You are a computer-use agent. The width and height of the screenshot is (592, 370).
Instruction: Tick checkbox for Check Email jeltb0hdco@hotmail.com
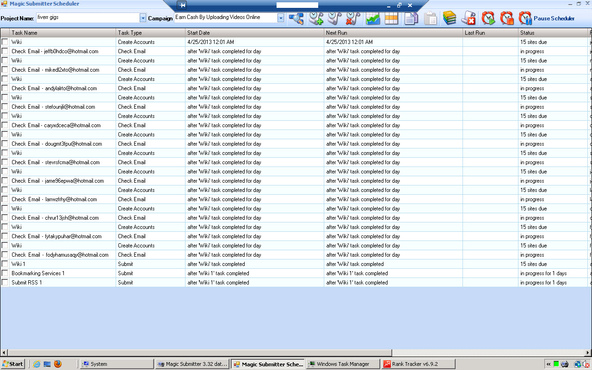5,51
